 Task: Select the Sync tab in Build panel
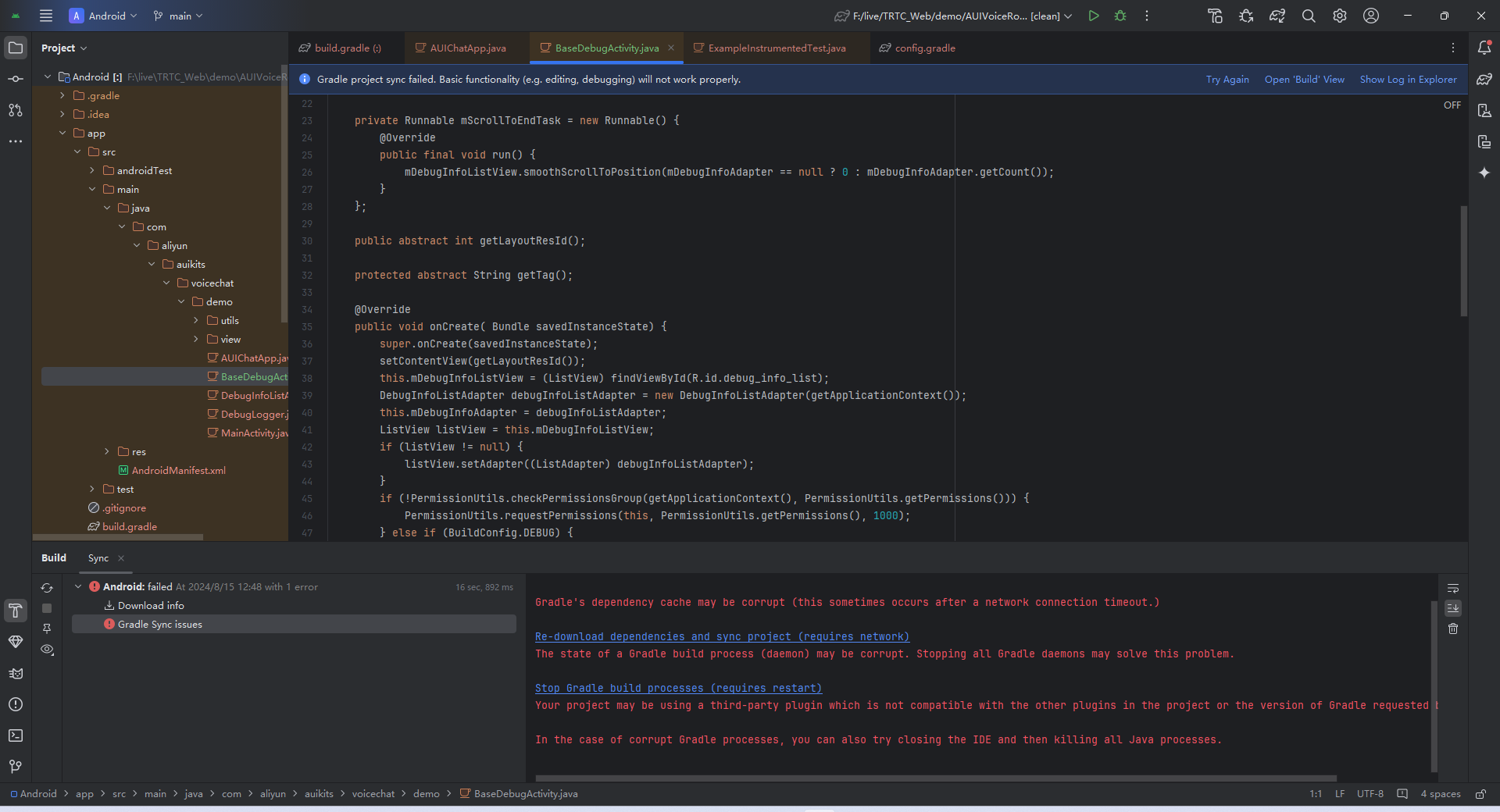pyautogui.click(x=98, y=558)
